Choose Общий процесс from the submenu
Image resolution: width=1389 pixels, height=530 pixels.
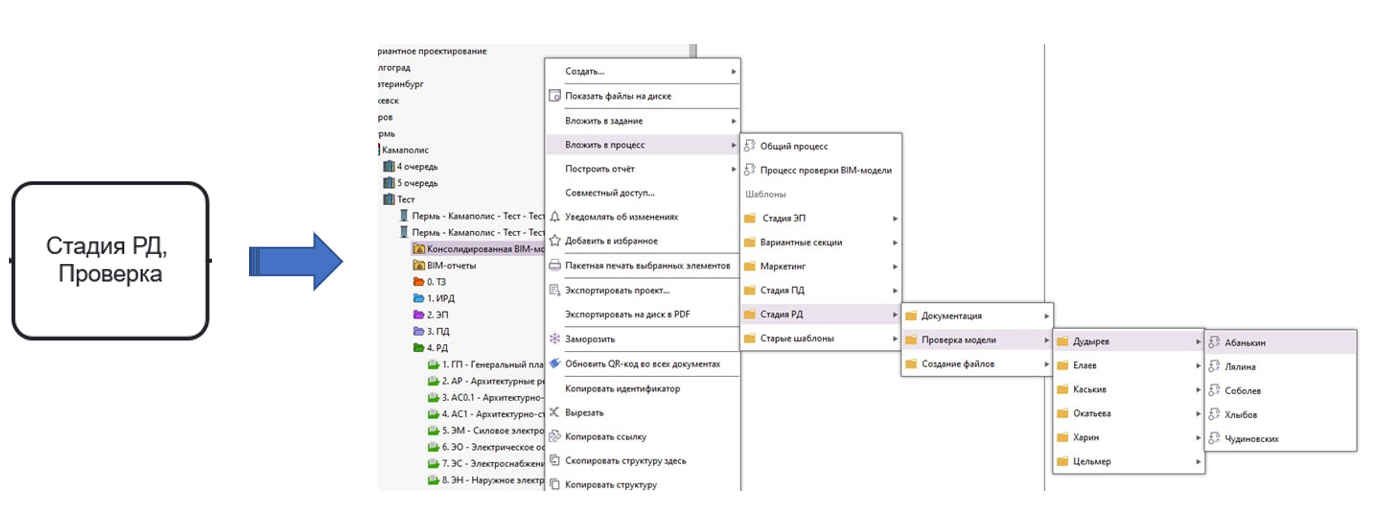point(794,146)
